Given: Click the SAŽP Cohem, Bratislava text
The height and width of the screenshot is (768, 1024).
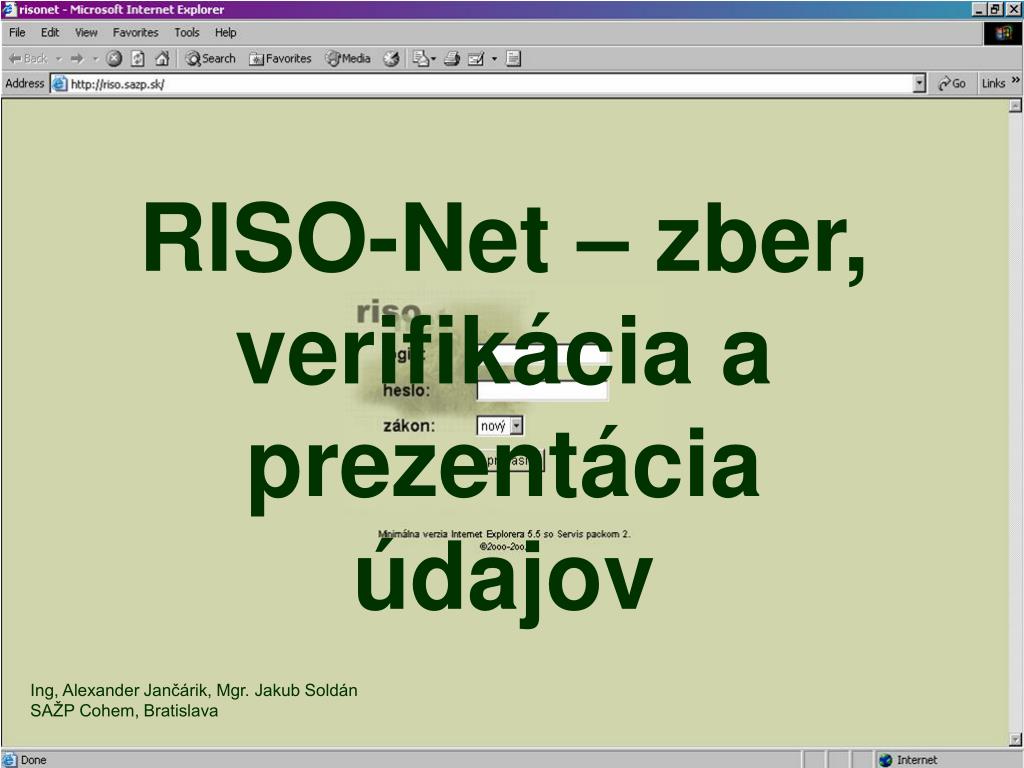Looking at the screenshot, I should [x=124, y=711].
